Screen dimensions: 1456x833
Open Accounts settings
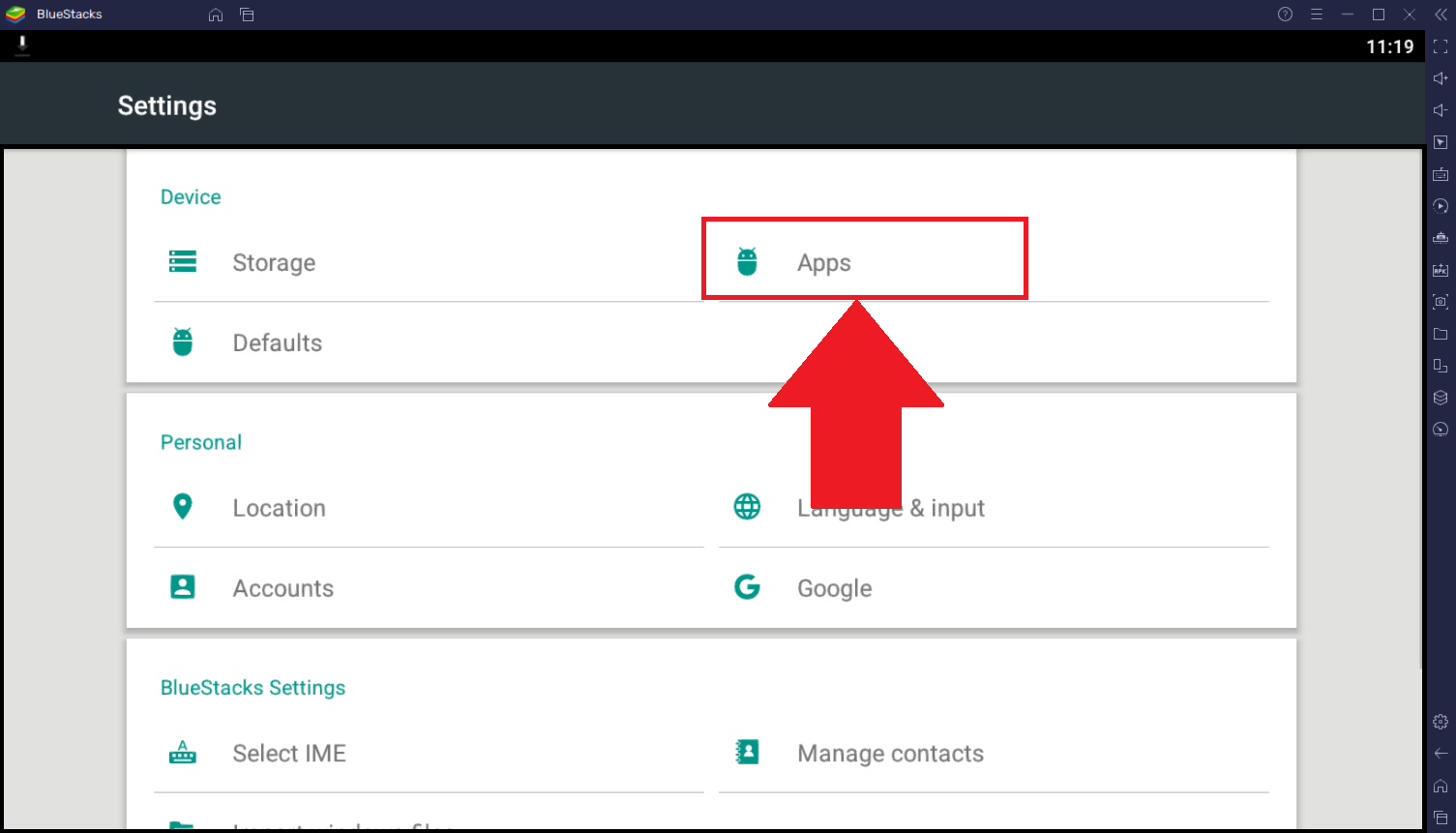pyautogui.click(x=282, y=589)
